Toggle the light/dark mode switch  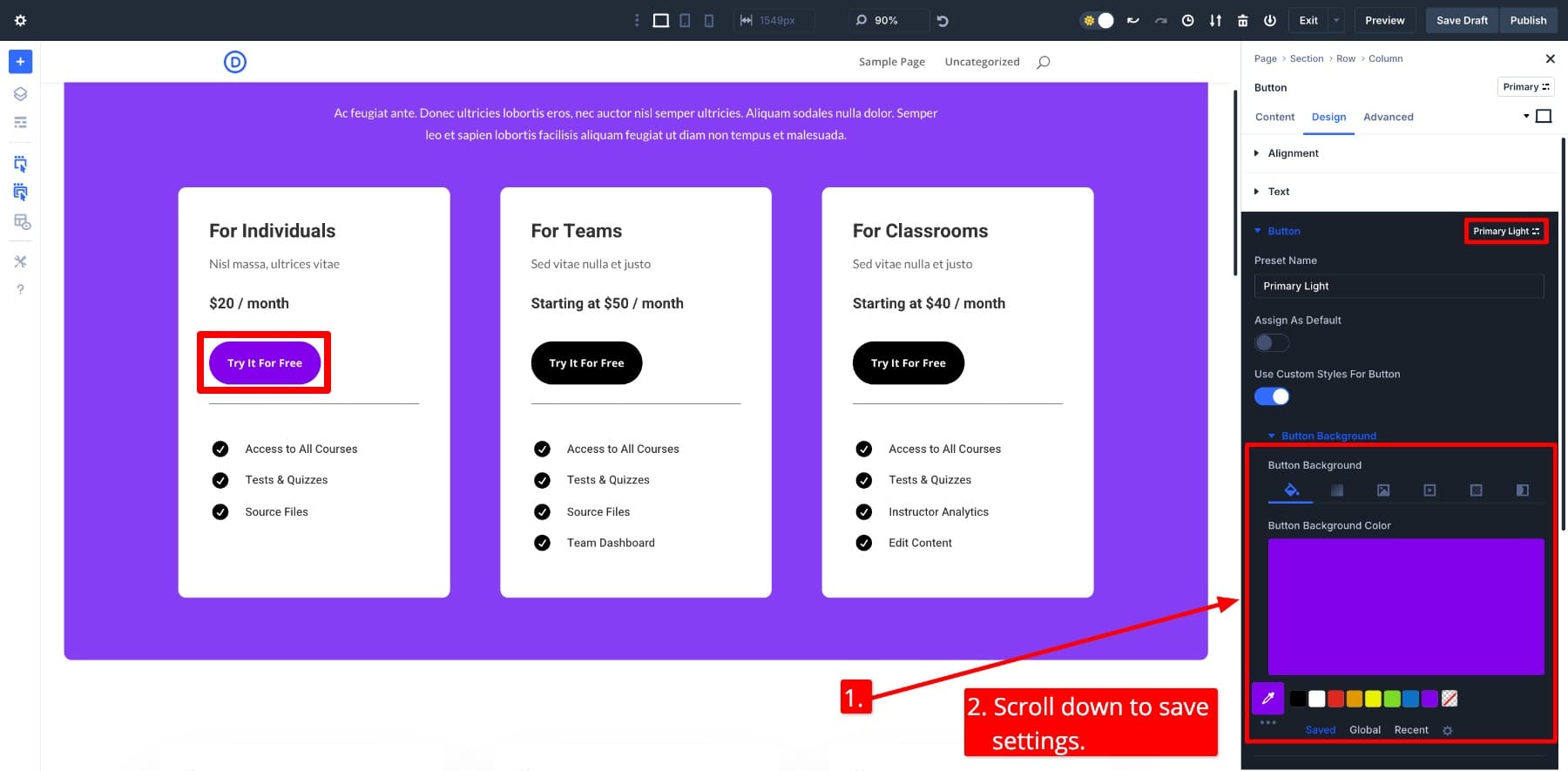[1098, 20]
